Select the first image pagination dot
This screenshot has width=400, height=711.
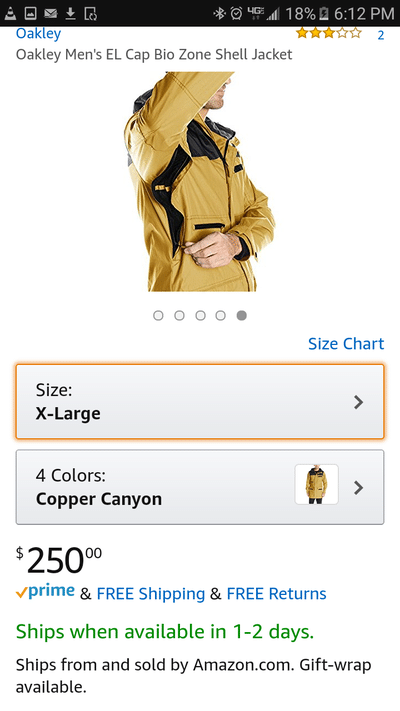(x=158, y=315)
